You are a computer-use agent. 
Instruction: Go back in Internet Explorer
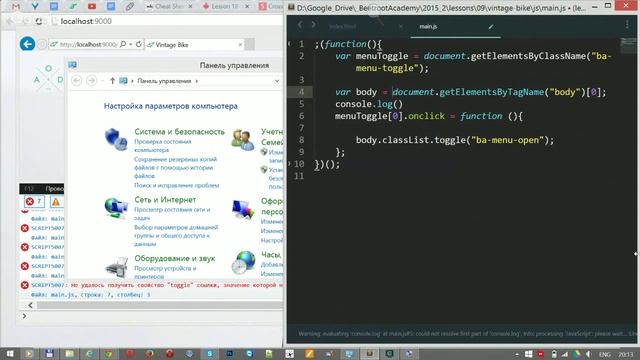(27, 44)
